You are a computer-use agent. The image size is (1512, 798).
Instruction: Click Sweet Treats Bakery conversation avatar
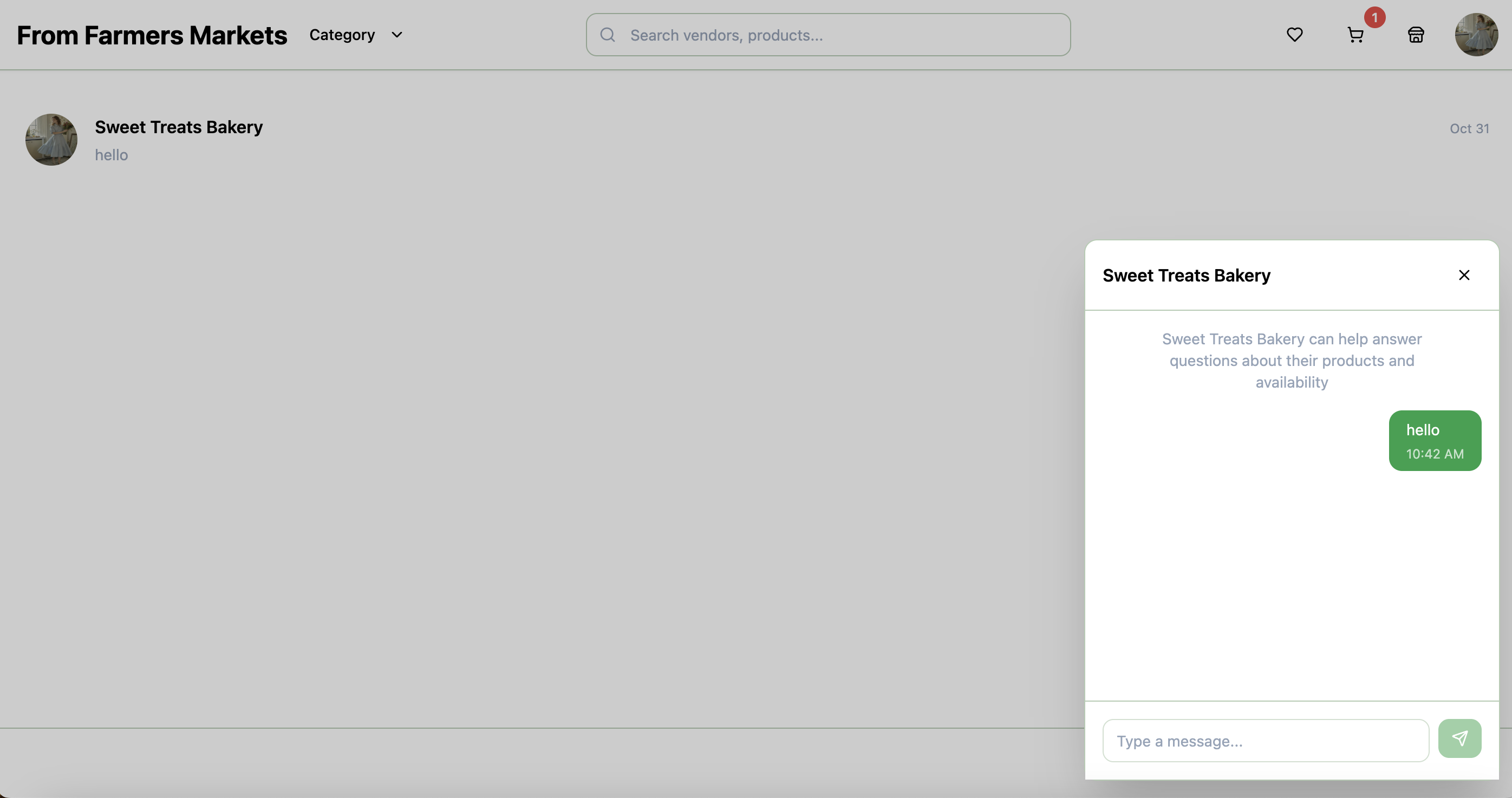[x=51, y=140]
